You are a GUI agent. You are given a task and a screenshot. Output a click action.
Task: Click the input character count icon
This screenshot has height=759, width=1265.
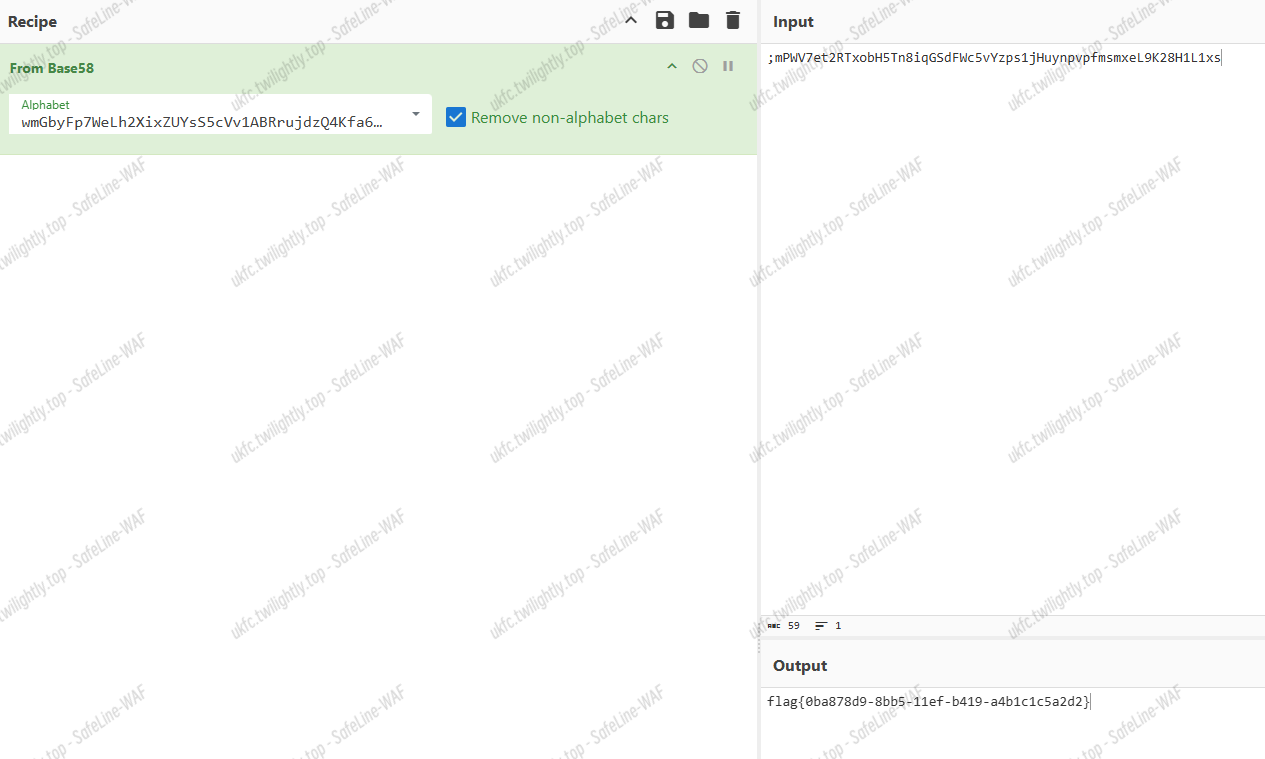tap(774, 626)
